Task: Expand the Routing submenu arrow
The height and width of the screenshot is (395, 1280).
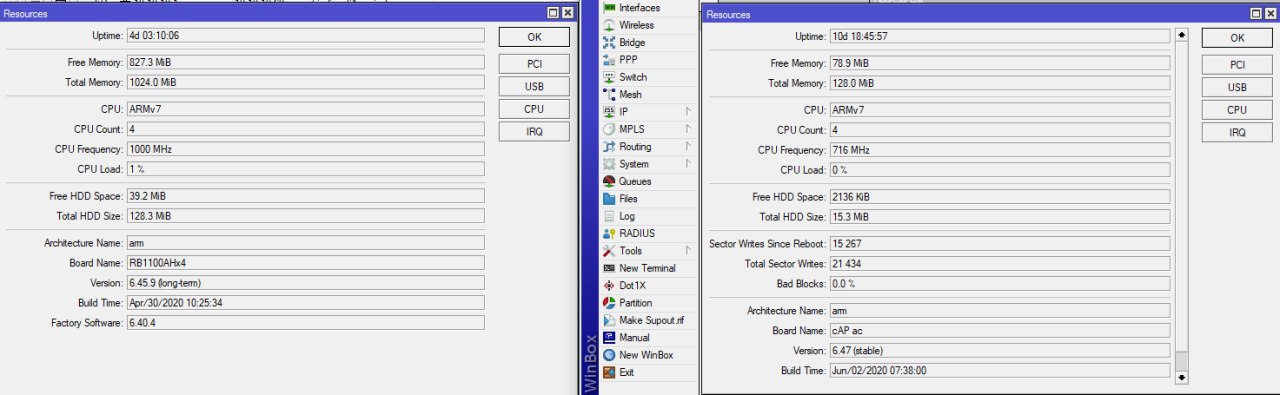Action: click(x=688, y=147)
